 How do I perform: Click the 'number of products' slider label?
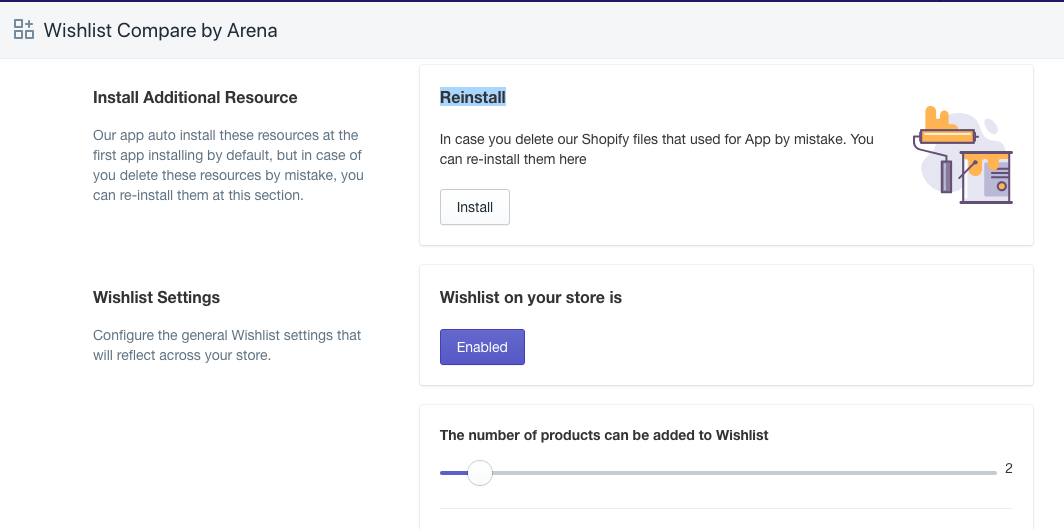[604, 435]
